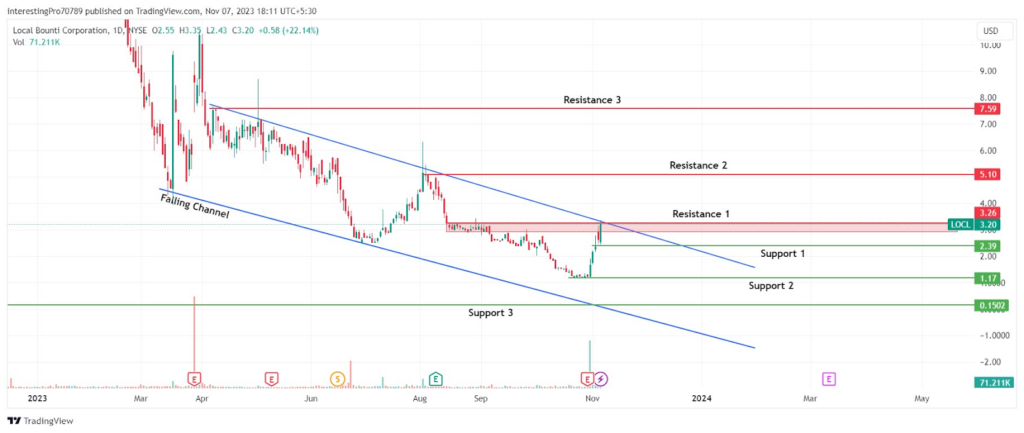Image resolution: width=1024 pixels, height=433 pixels.
Task: Click the H3.35 high value
Action: pyautogui.click(x=191, y=30)
